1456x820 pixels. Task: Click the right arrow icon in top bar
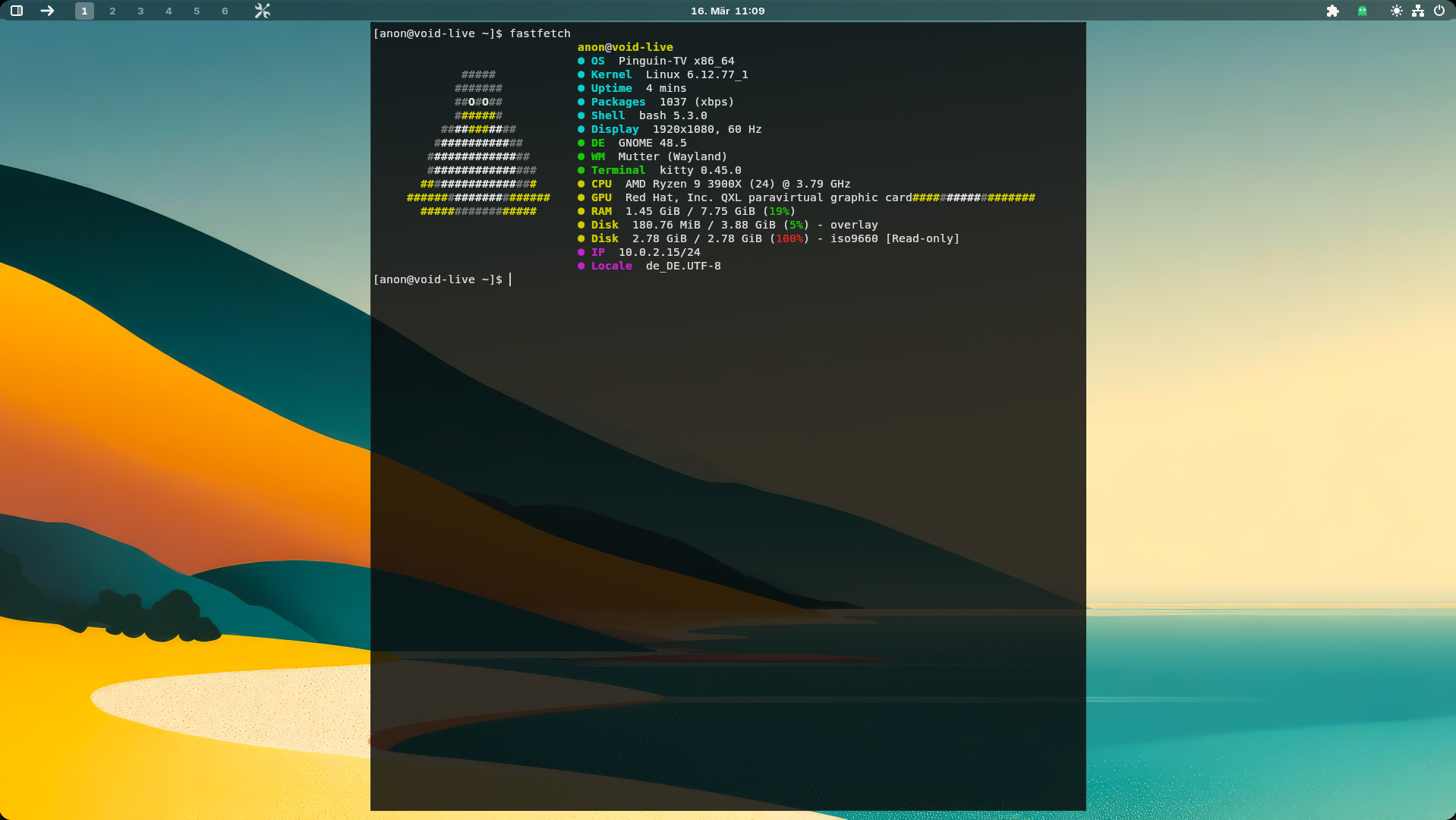tap(47, 11)
